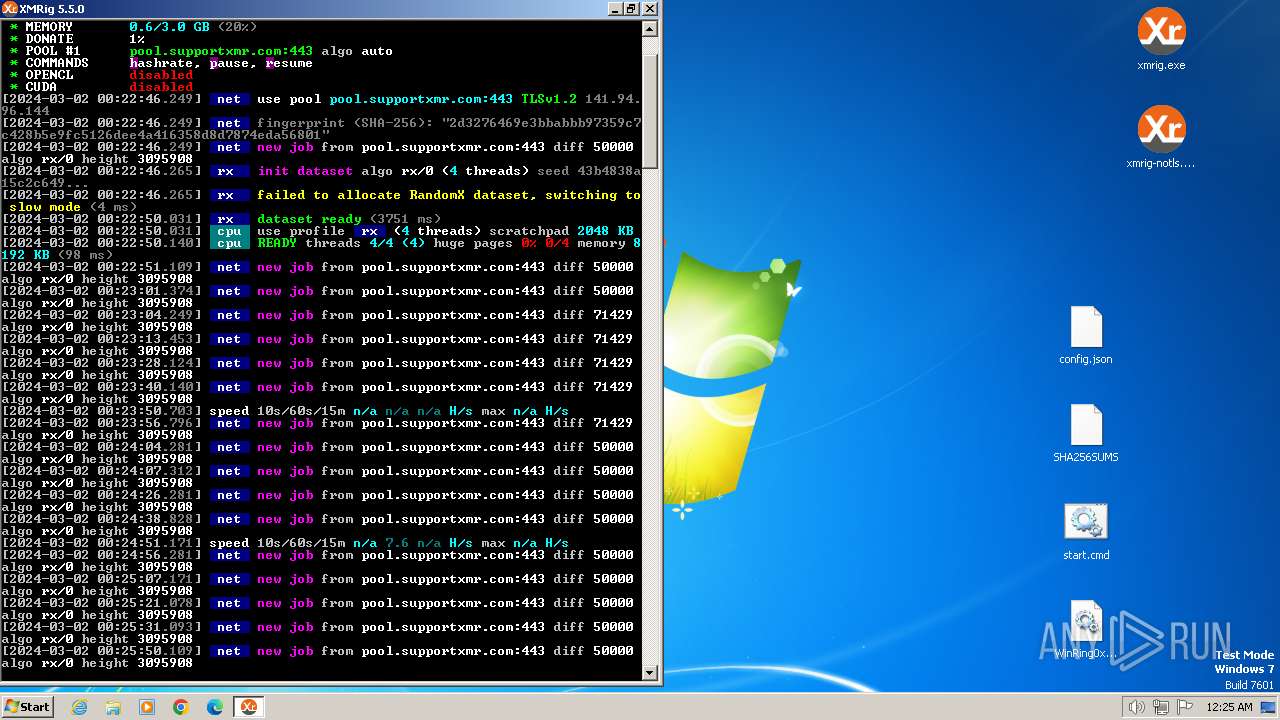
Task: Open Windows Explorer from taskbar
Action: tap(113, 707)
